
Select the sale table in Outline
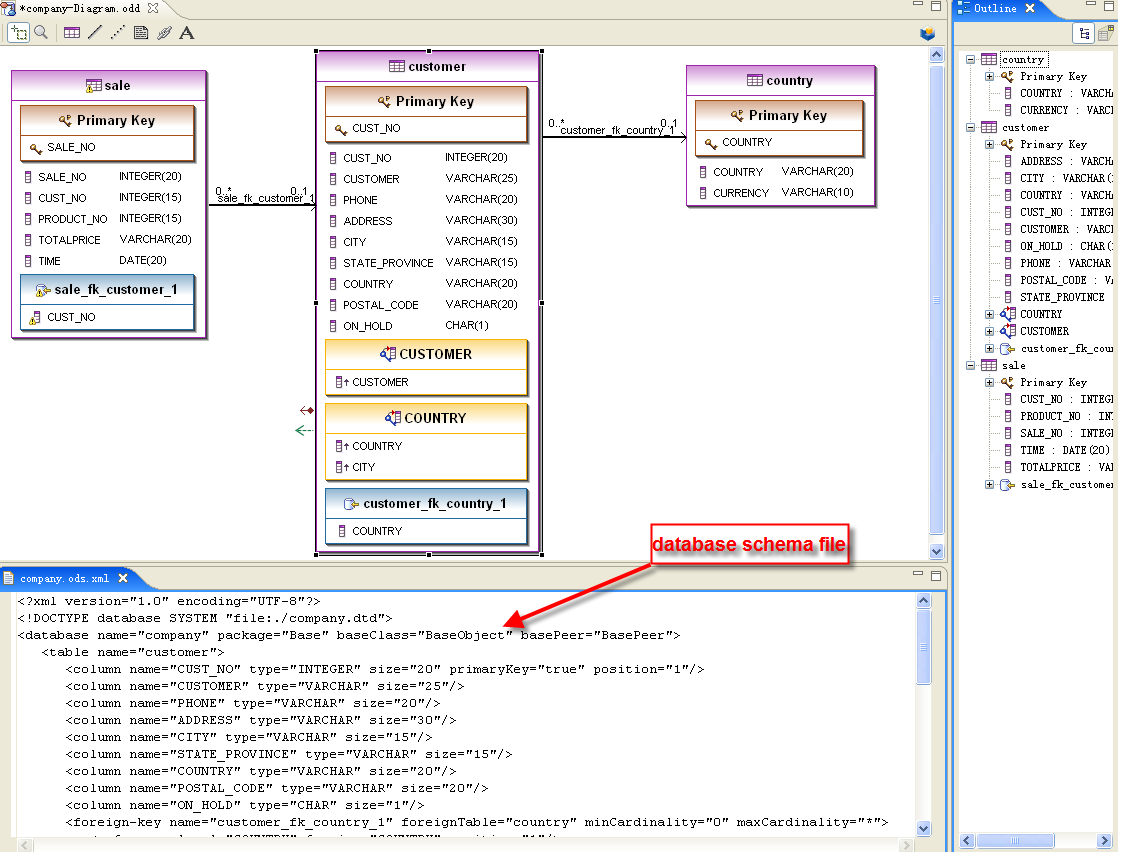pyautogui.click(x=1013, y=365)
